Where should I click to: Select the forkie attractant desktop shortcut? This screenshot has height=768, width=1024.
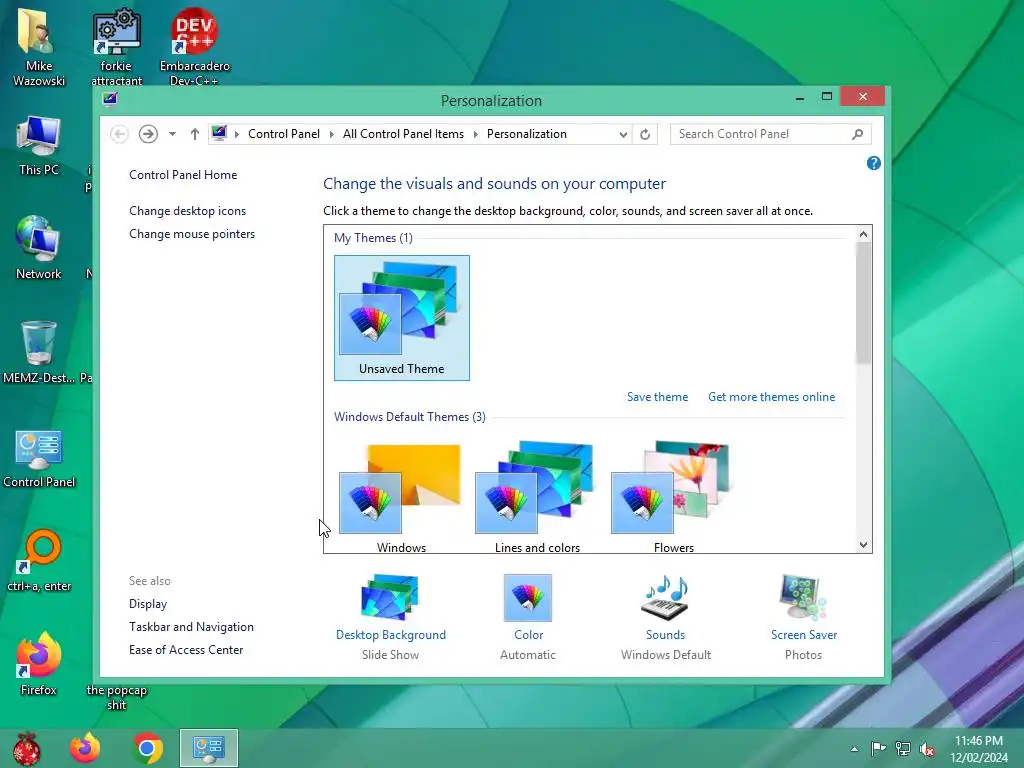click(x=116, y=47)
